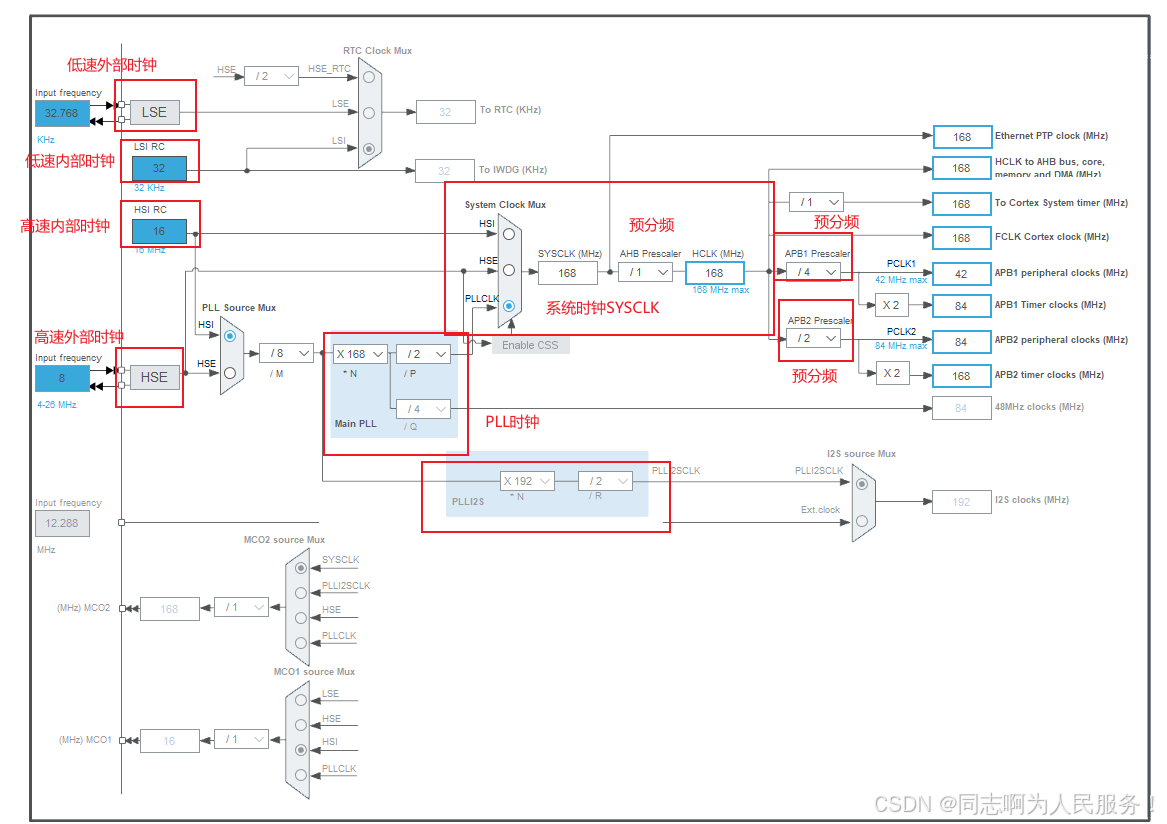
Task: Click the MCO1 16 output field
Action: 170,741
